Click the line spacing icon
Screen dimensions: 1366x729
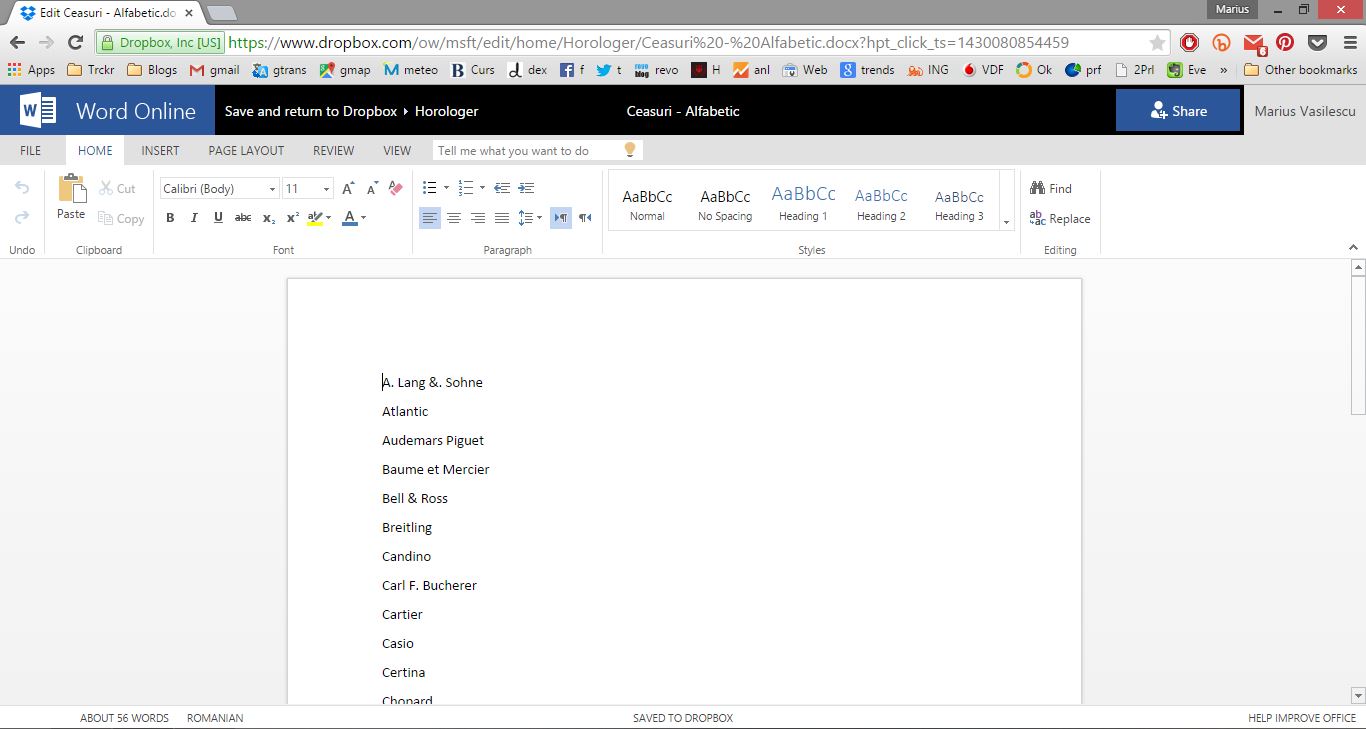525,218
